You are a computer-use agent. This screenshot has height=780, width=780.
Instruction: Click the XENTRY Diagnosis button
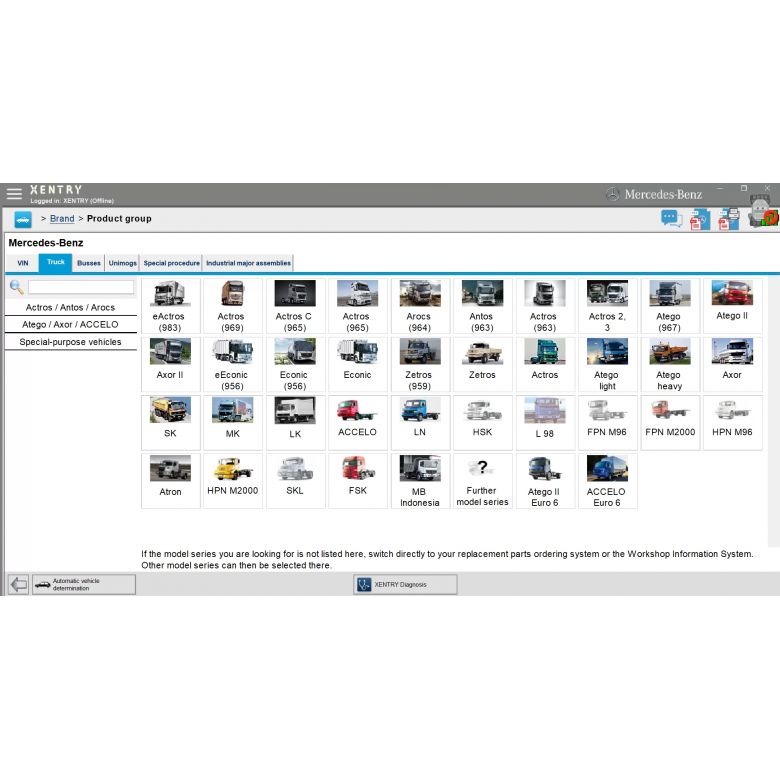405,584
